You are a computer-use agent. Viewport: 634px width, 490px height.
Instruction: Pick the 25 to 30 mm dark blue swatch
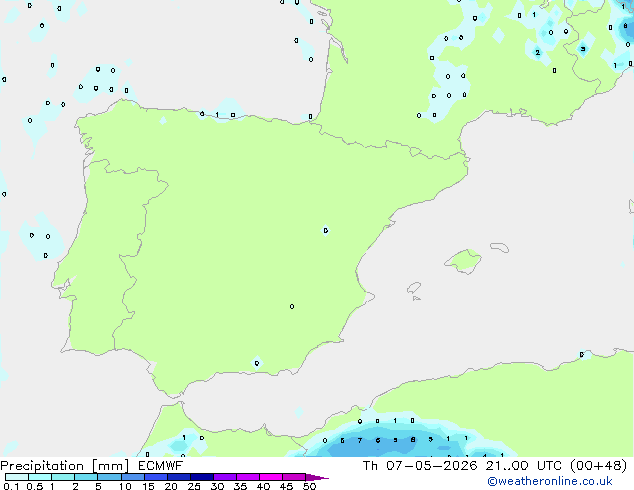click(202, 477)
